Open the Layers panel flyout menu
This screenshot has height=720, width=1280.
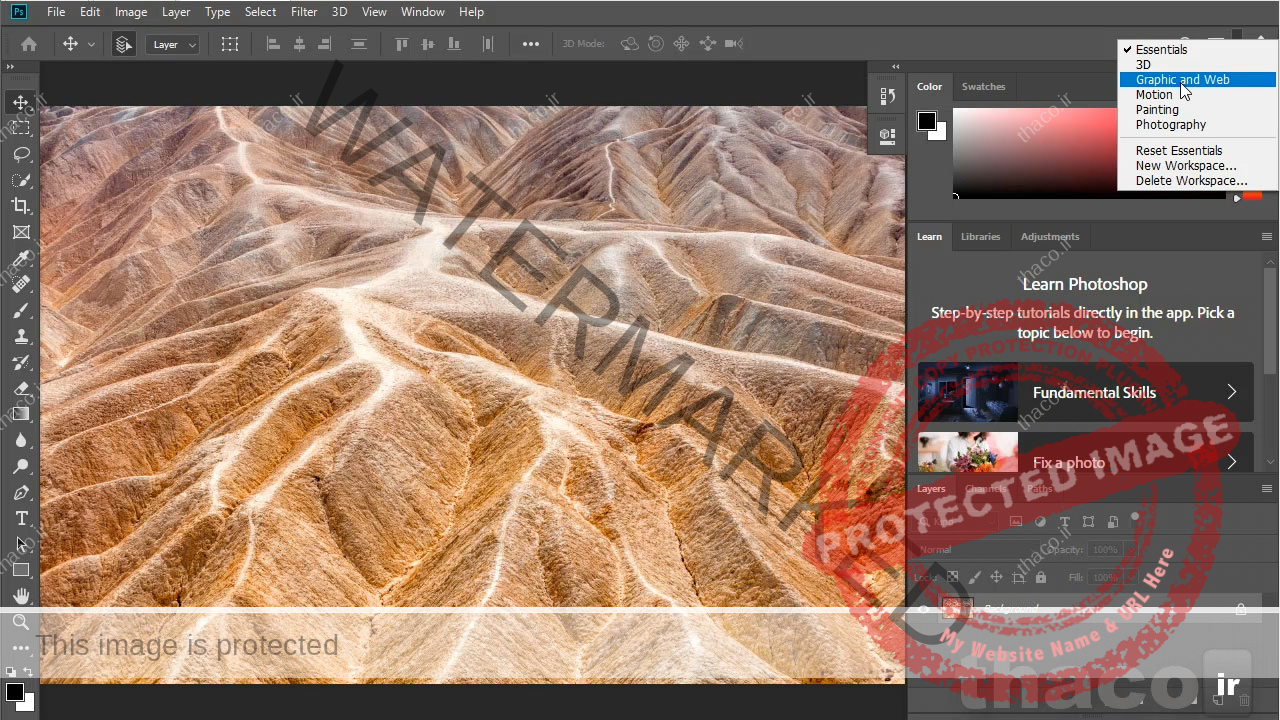pyautogui.click(x=1266, y=489)
